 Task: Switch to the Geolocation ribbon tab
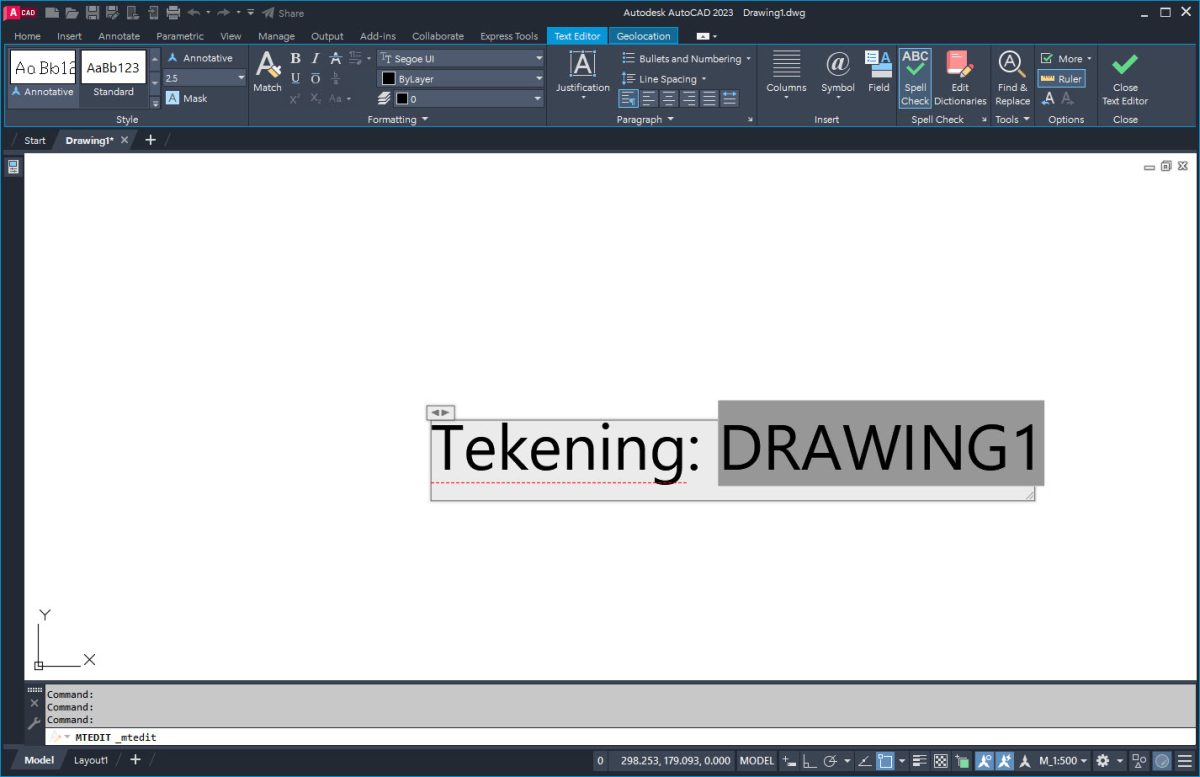pos(643,35)
